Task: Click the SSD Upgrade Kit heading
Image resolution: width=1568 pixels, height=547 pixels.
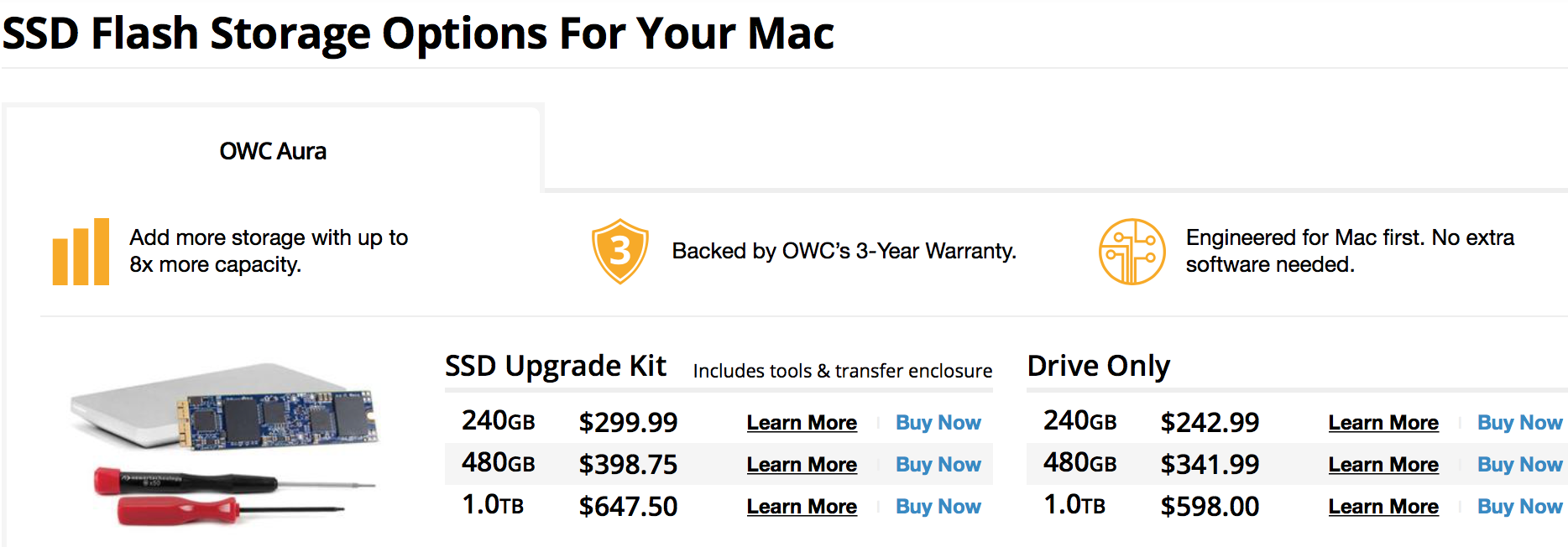Action: [x=555, y=367]
